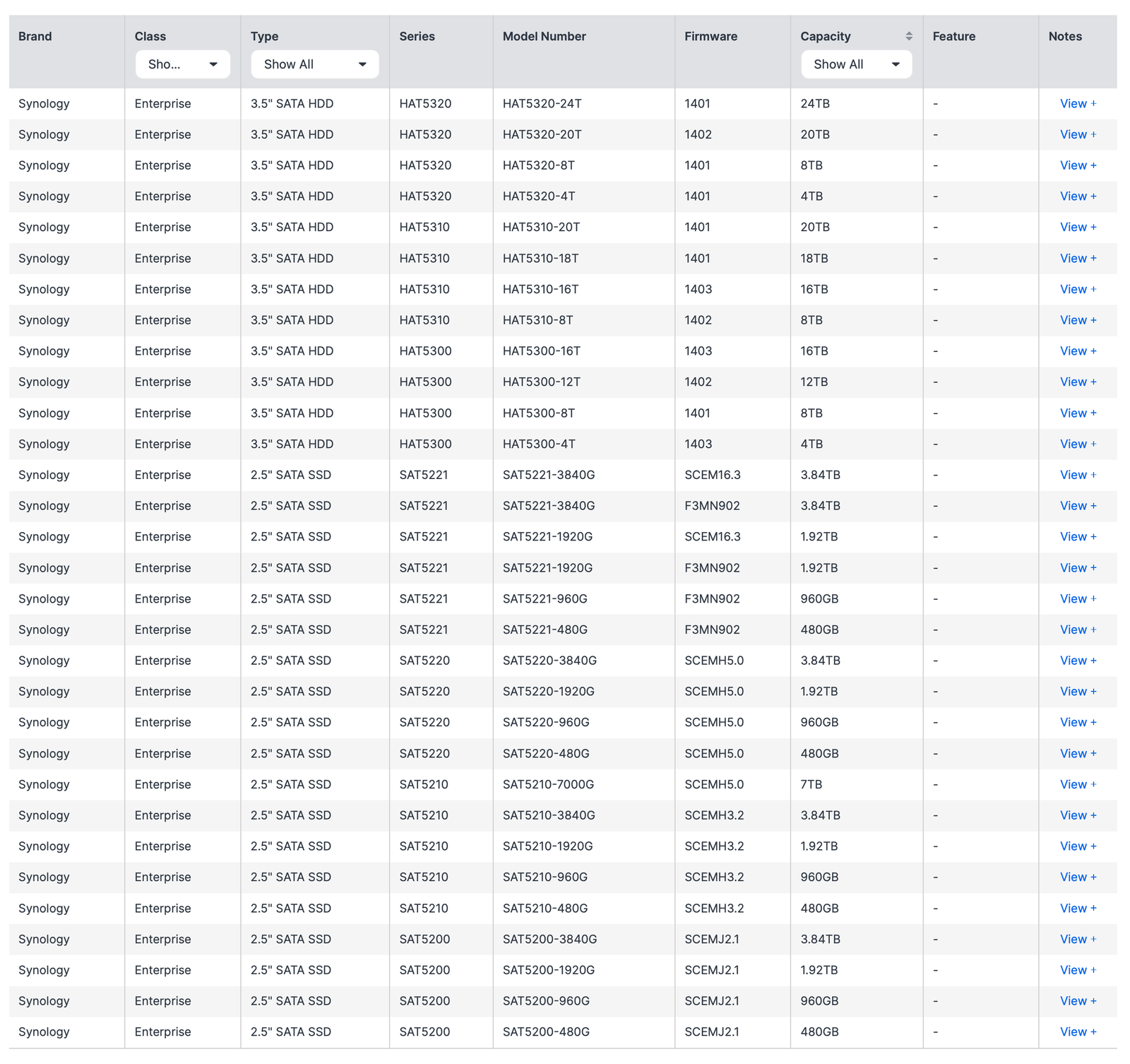Viewport: 1130px width, 1064px height.
Task: View notes for HAT5300-16T
Action: pyautogui.click(x=1078, y=351)
